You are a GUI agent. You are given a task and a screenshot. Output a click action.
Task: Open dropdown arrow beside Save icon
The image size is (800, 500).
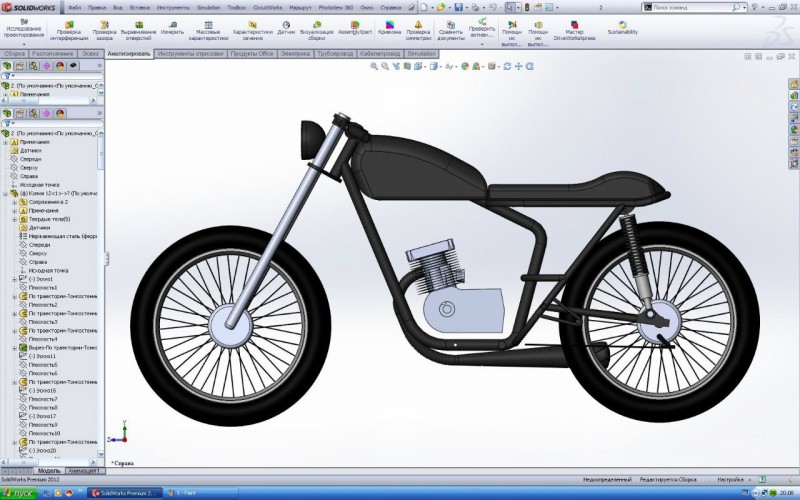pos(466,8)
